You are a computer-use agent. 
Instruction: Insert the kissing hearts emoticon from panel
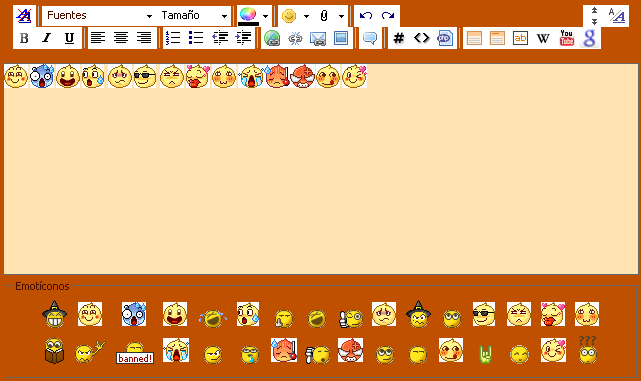click(x=553, y=314)
